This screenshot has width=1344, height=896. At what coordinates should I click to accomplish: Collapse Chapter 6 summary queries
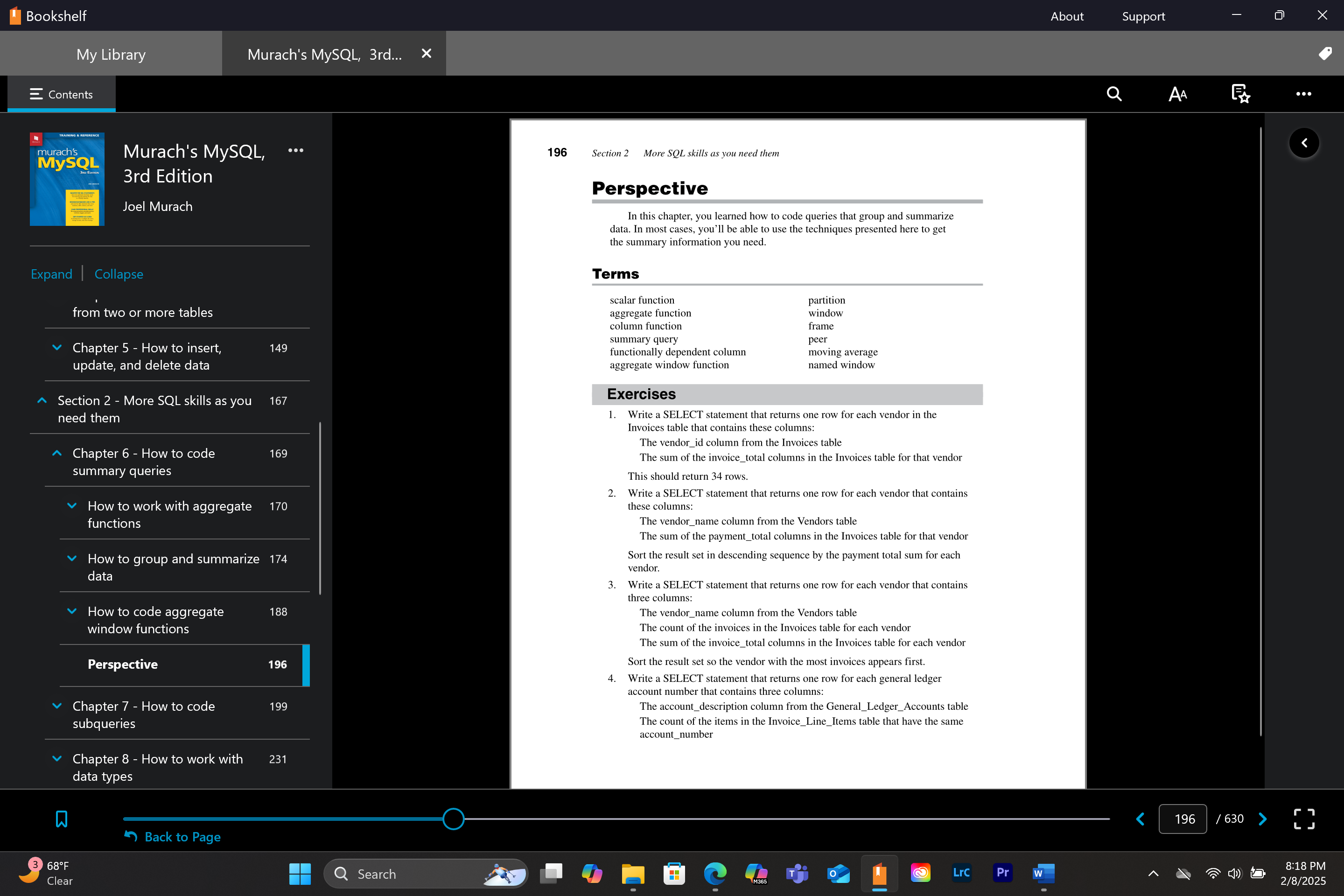pos(57,453)
